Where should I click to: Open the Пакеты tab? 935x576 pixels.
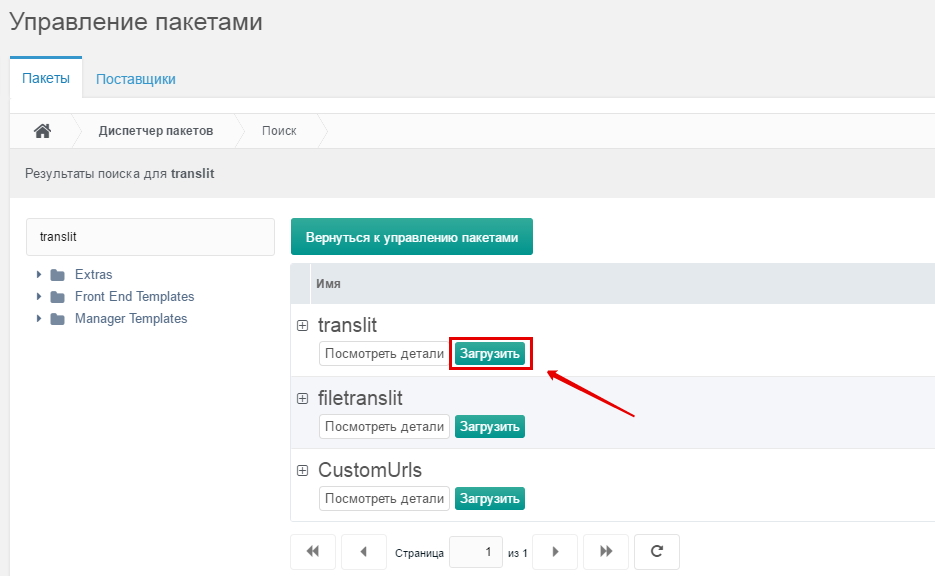pyautogui.click(x=46, y=78)
